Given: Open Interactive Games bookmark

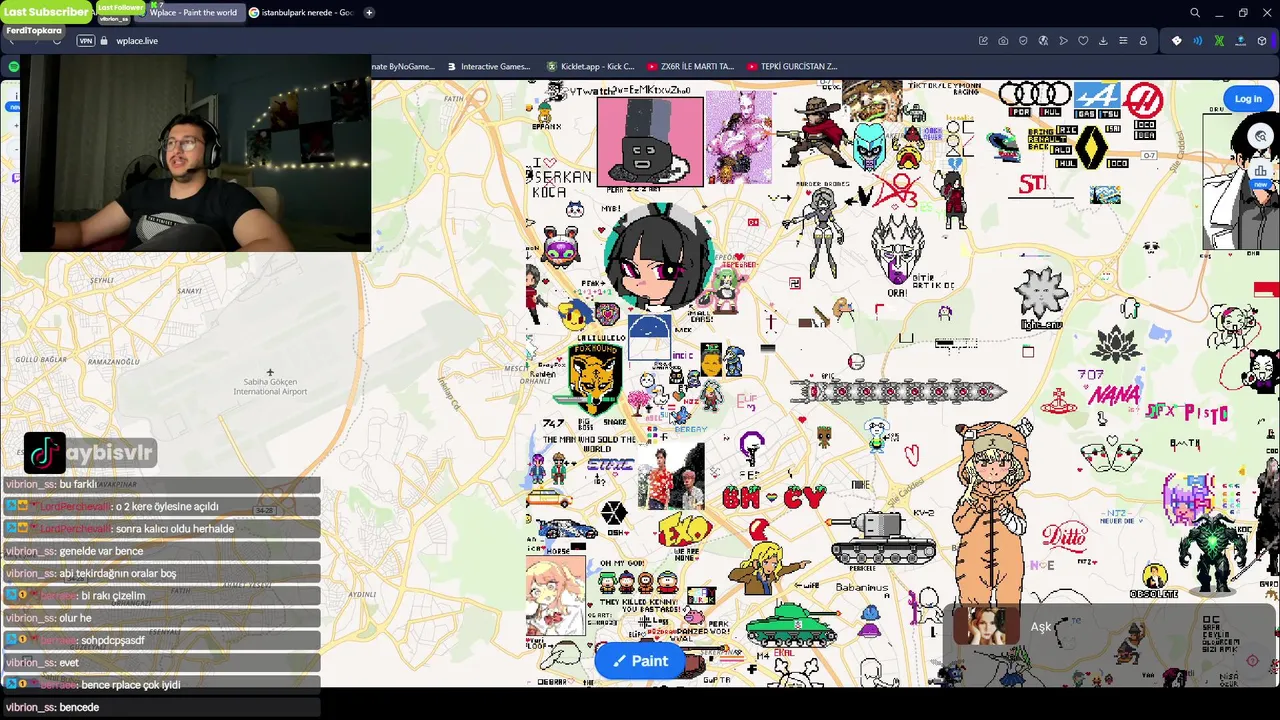Looking at the screenshot, I should coord(489,66).
